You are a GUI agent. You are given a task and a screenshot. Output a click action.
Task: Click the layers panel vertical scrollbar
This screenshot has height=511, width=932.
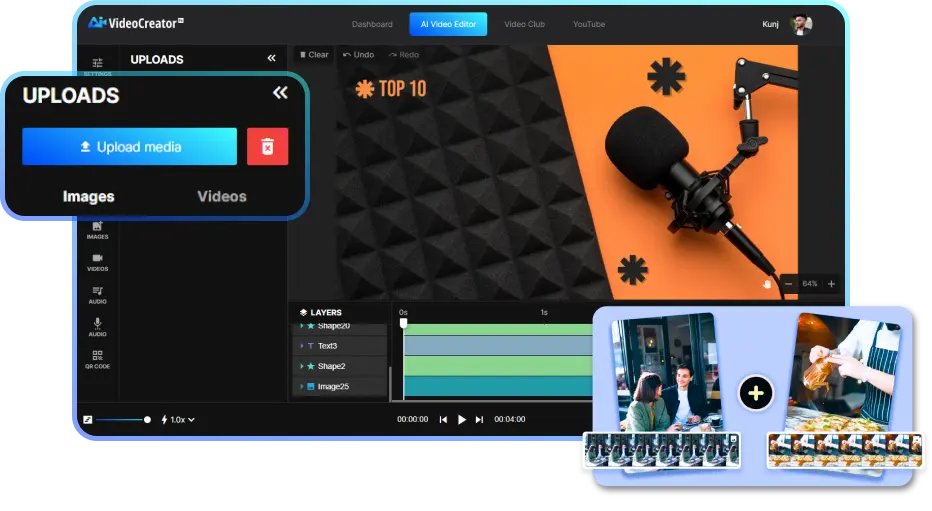pos(390,383)
